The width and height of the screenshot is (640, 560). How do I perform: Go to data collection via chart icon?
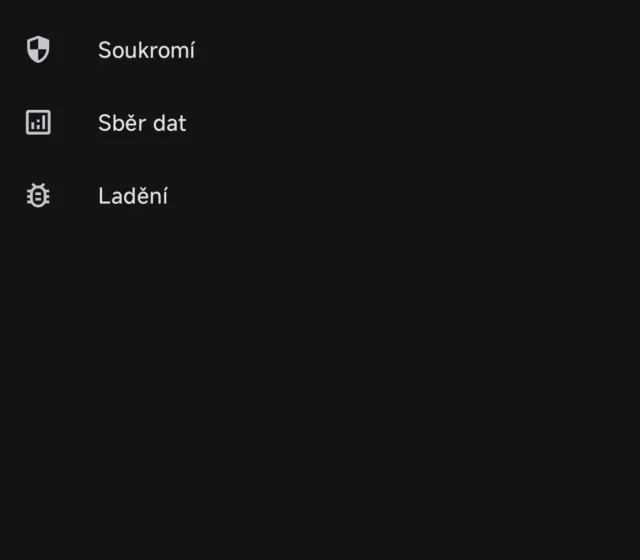click(x=38, y=123)
